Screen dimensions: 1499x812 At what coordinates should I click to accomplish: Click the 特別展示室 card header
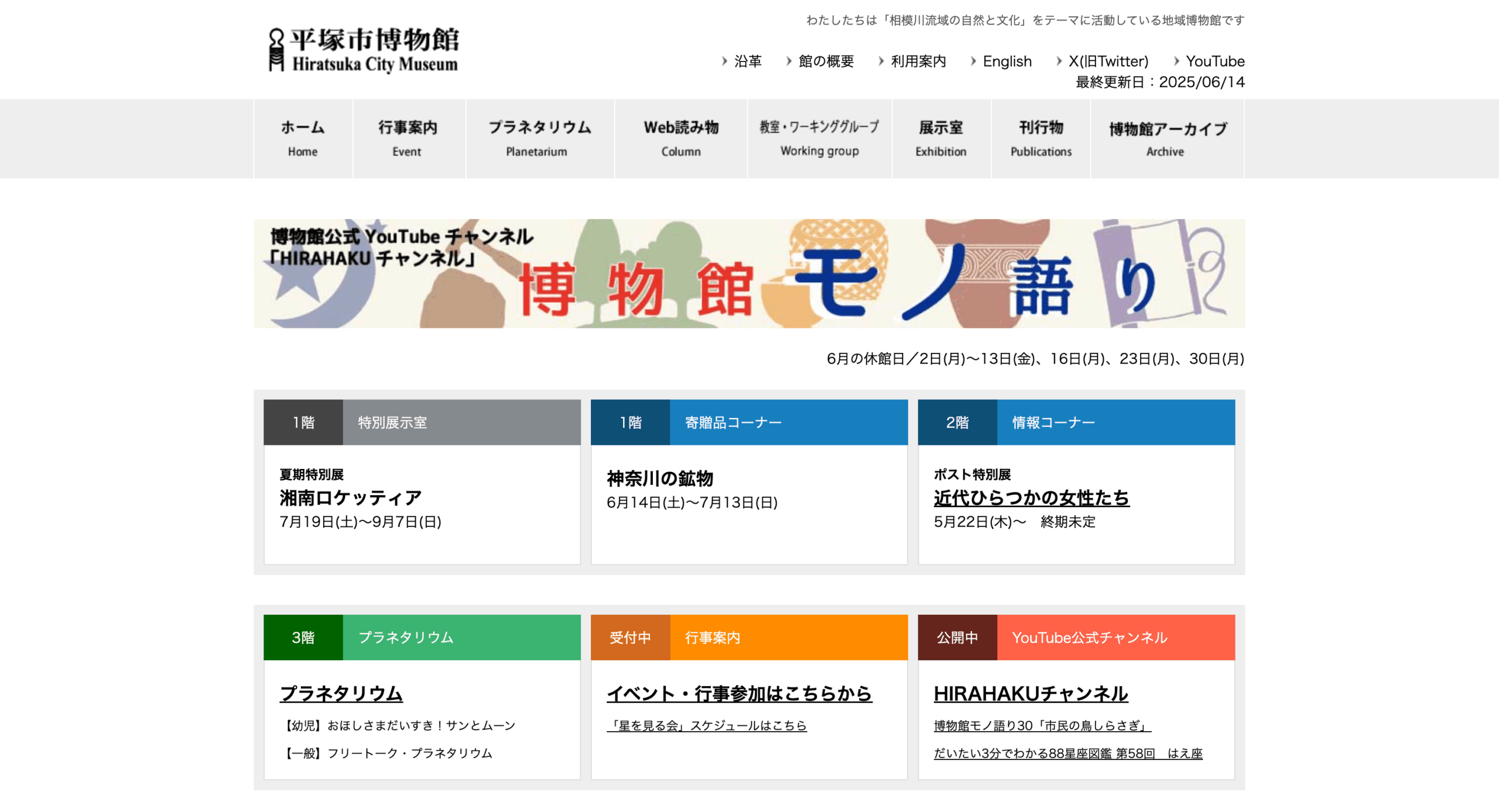click(422, 422)
